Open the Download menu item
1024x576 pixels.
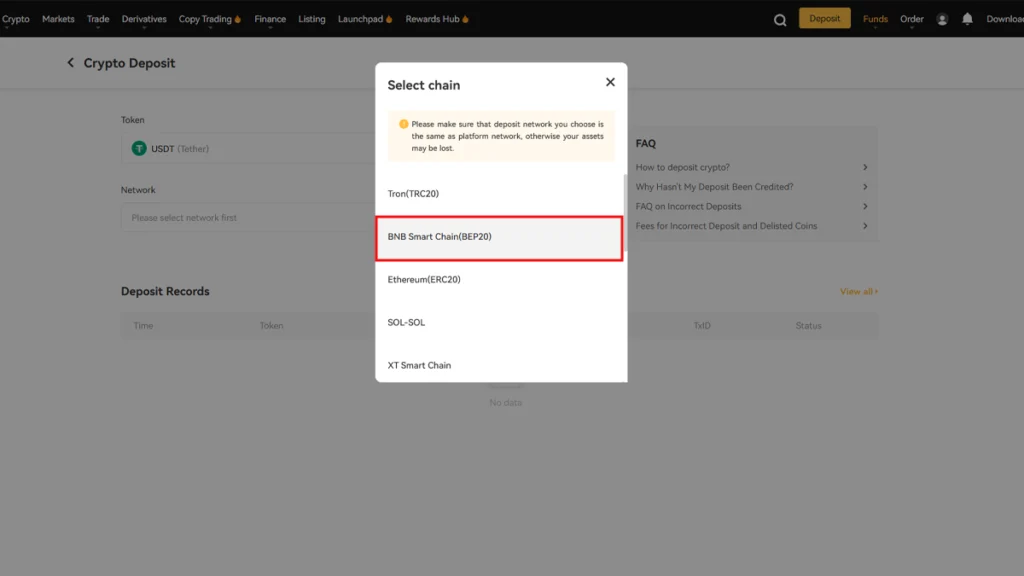(1005, 19)
